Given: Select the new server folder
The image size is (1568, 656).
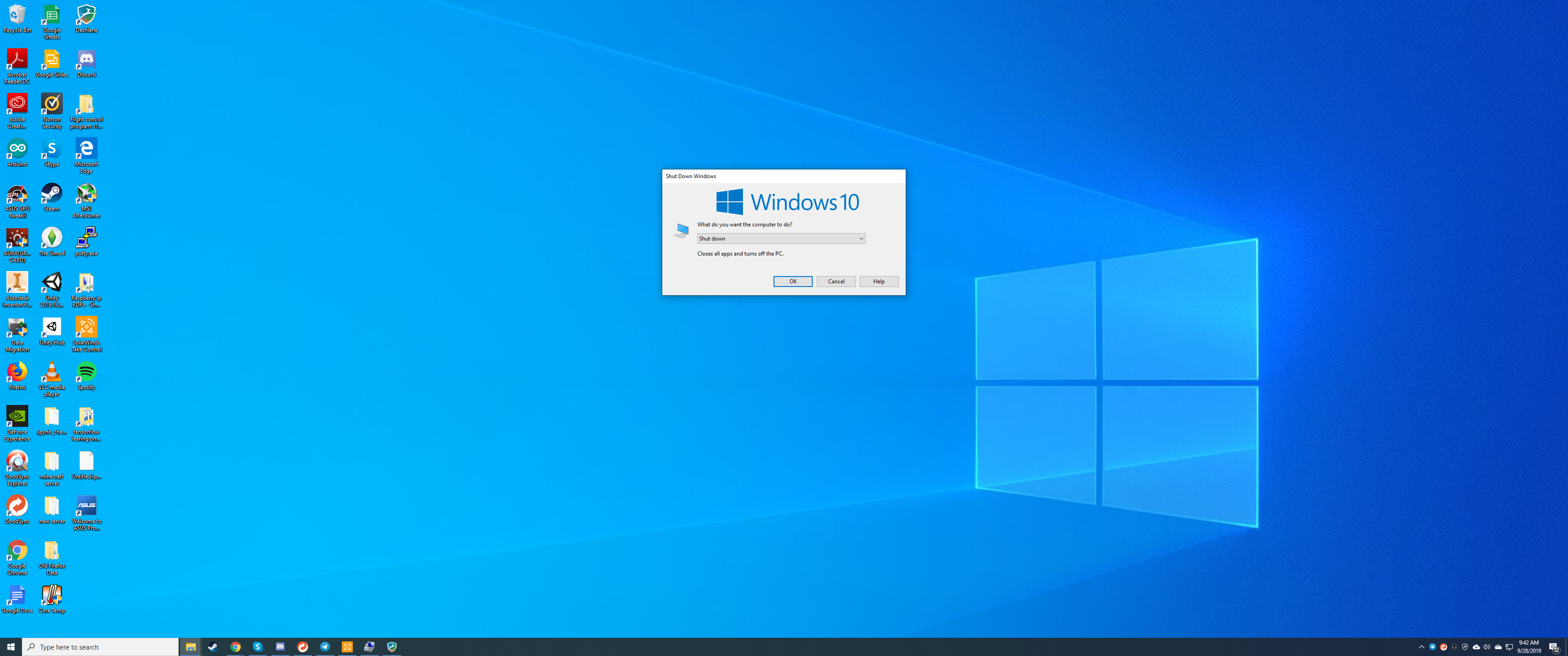Looking at the screenshot, I should point(52,510).
